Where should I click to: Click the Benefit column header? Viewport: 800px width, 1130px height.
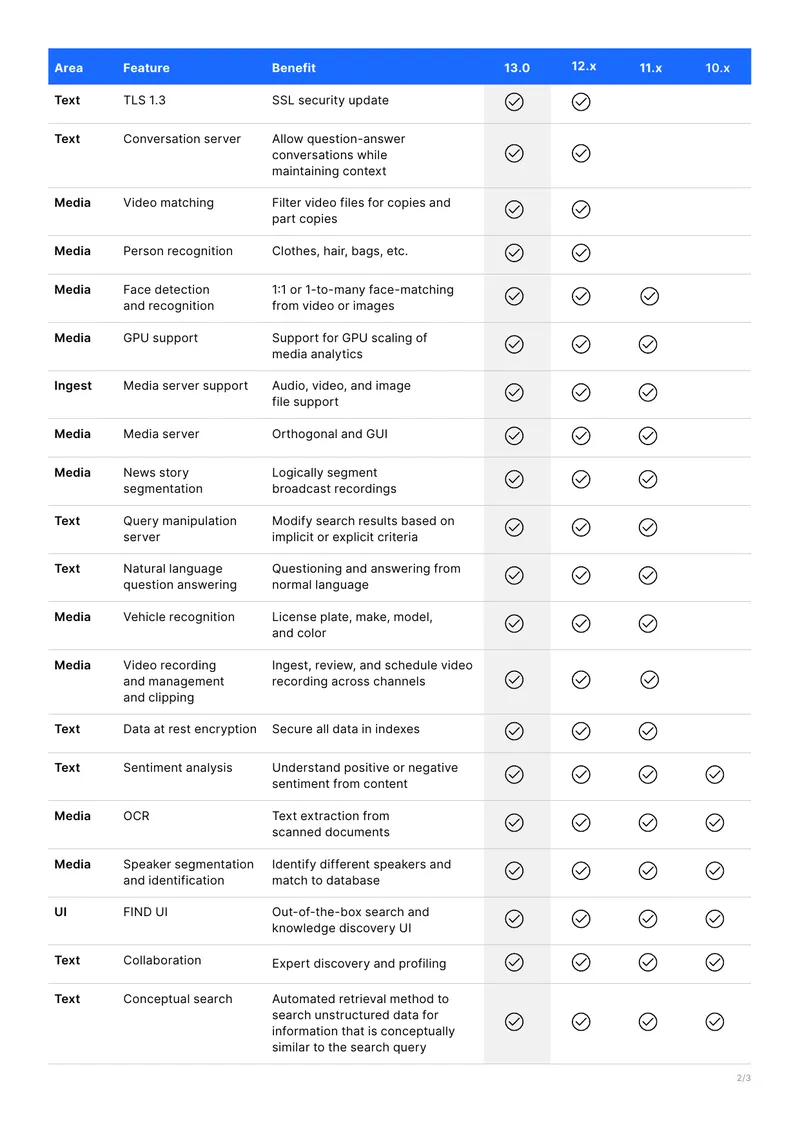coord(293,68)
